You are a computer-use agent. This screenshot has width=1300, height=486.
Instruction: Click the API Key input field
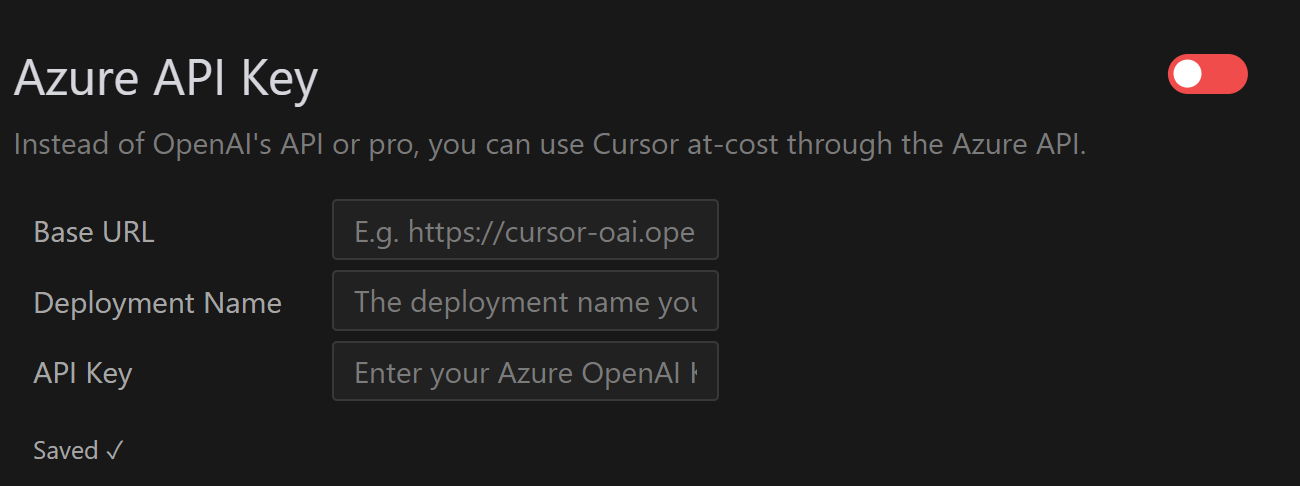click(525, 371)
